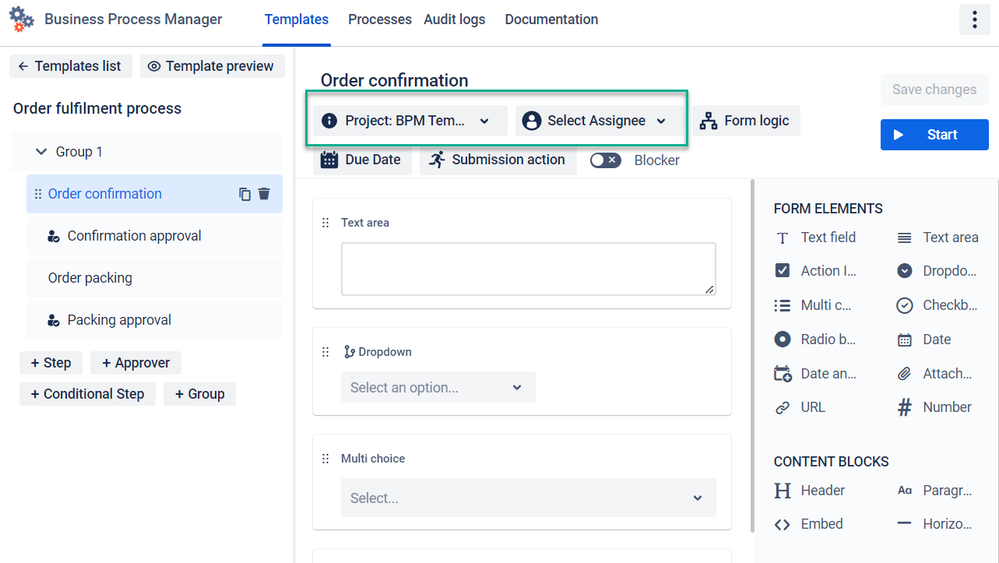Add a Multi choice form element
The height and width of the screenshot is (563, 999).
pos(814,305)
